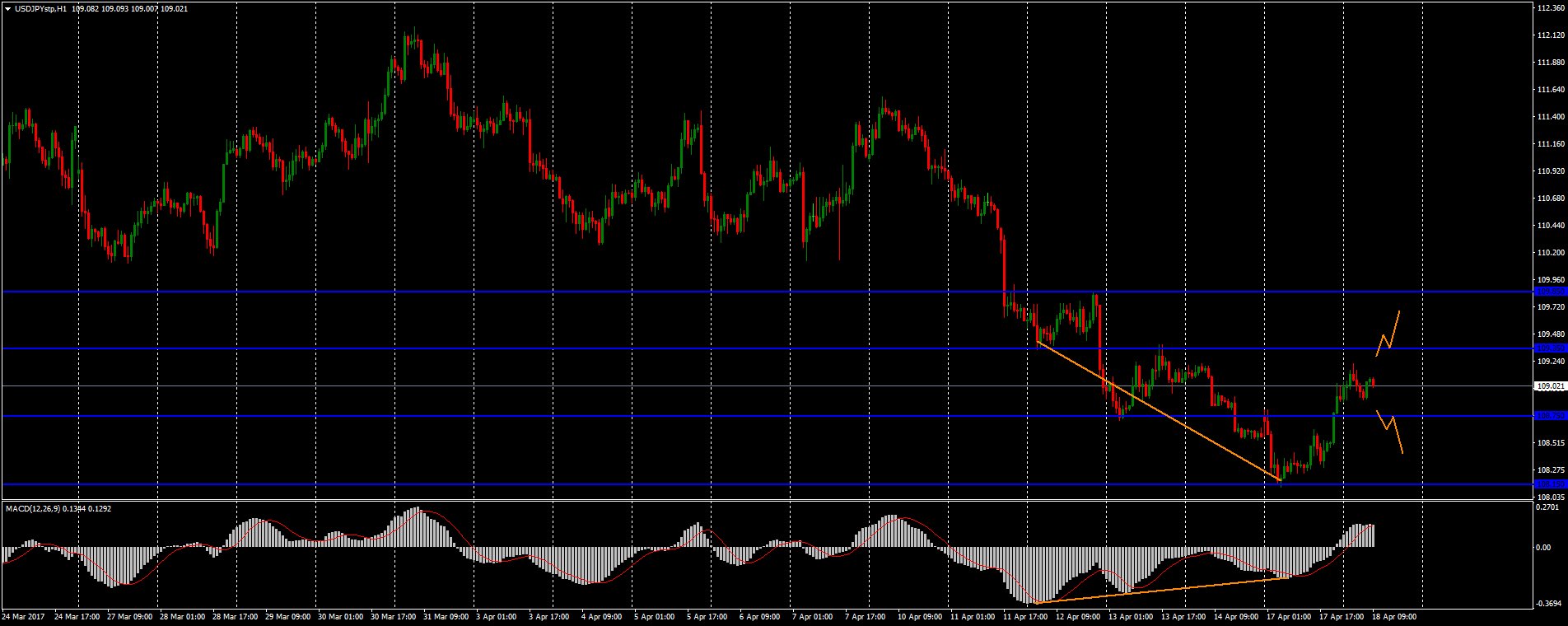The height and width of the screenshot is (626, 1568).
Task: Click the USDJPYstp,H1 chart title
Action: pos(40,9)
